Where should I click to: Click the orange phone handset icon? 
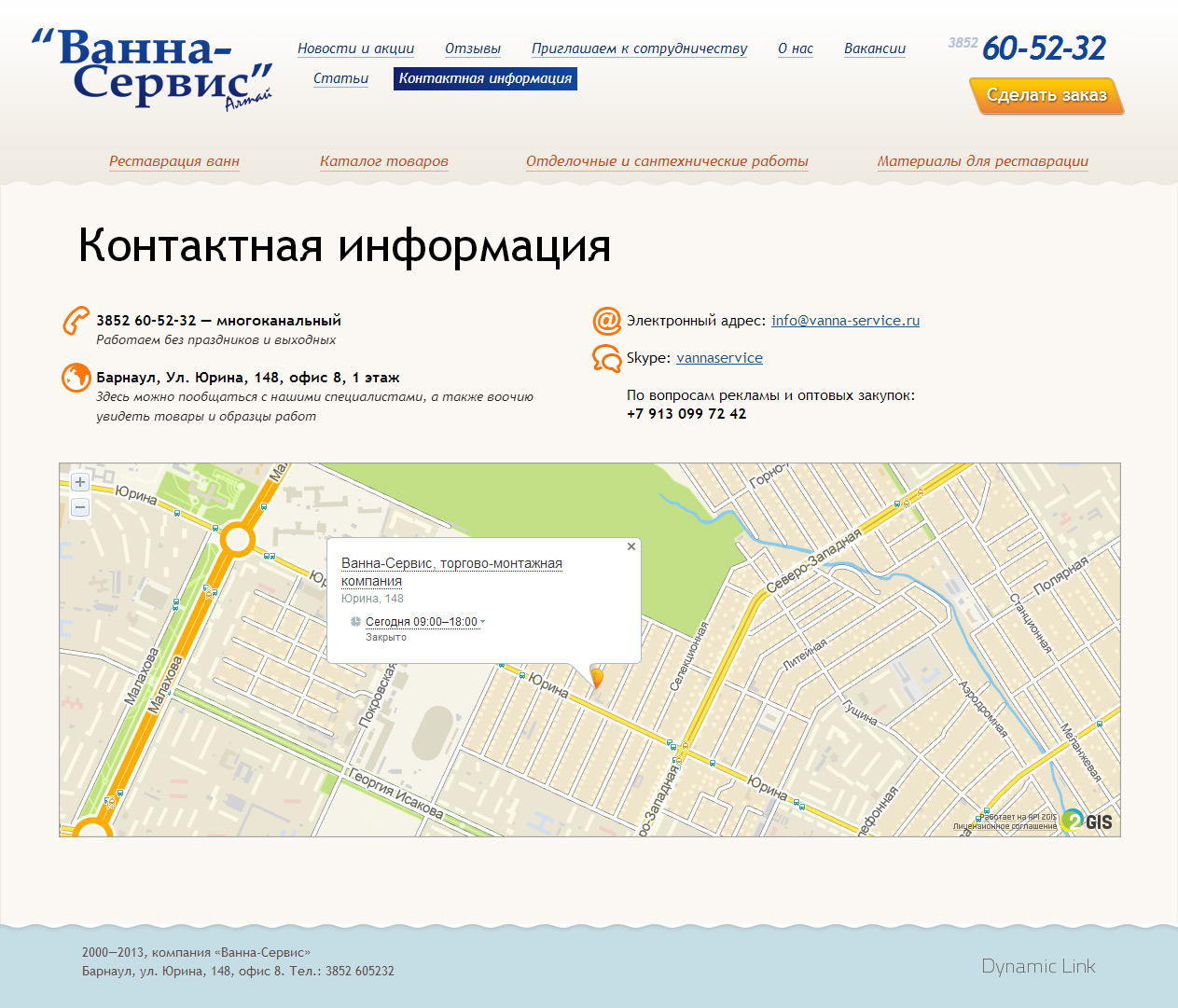point(76,321)
